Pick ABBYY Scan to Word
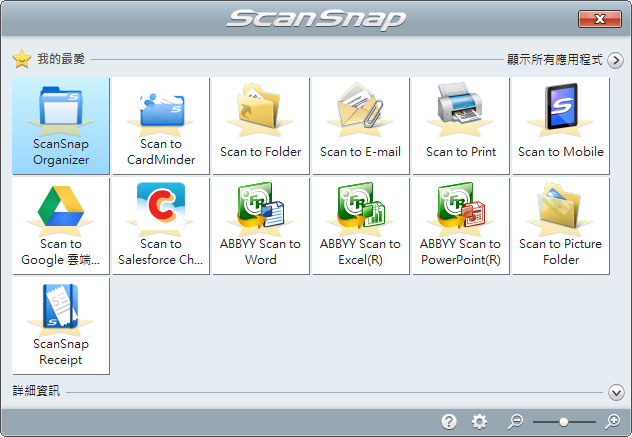This screenshot has width=632, height=437. pos(260,225)
